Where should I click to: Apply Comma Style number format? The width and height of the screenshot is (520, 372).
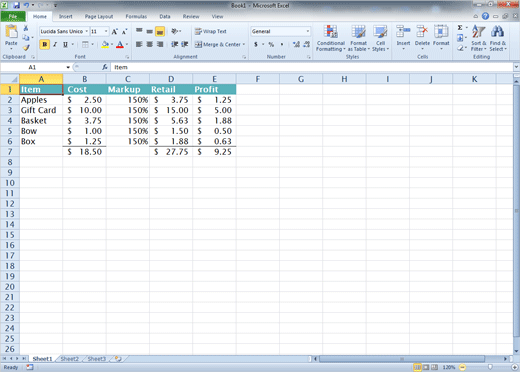click(282, 44)
